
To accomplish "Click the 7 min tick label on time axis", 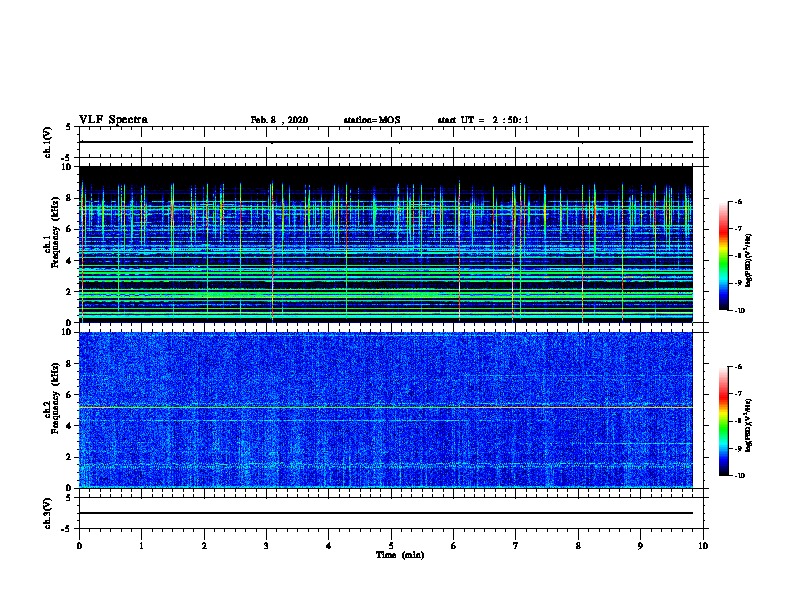I will 516,546.
